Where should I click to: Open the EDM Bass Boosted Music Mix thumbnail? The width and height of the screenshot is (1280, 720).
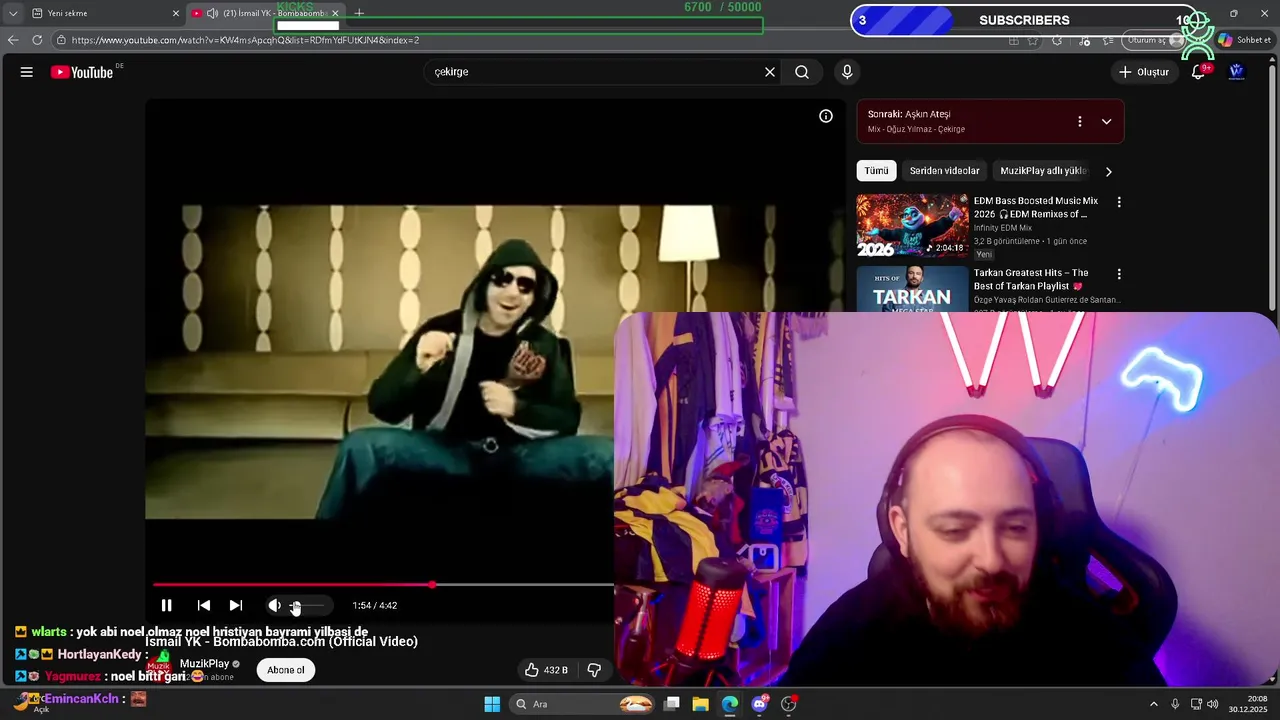coord(912,226)
